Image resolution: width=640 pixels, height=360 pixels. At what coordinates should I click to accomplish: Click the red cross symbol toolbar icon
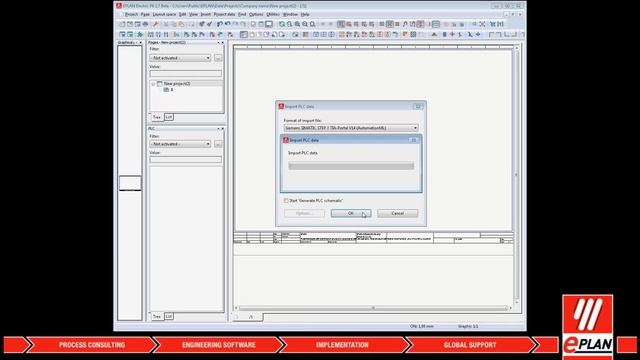pos(452,35)
